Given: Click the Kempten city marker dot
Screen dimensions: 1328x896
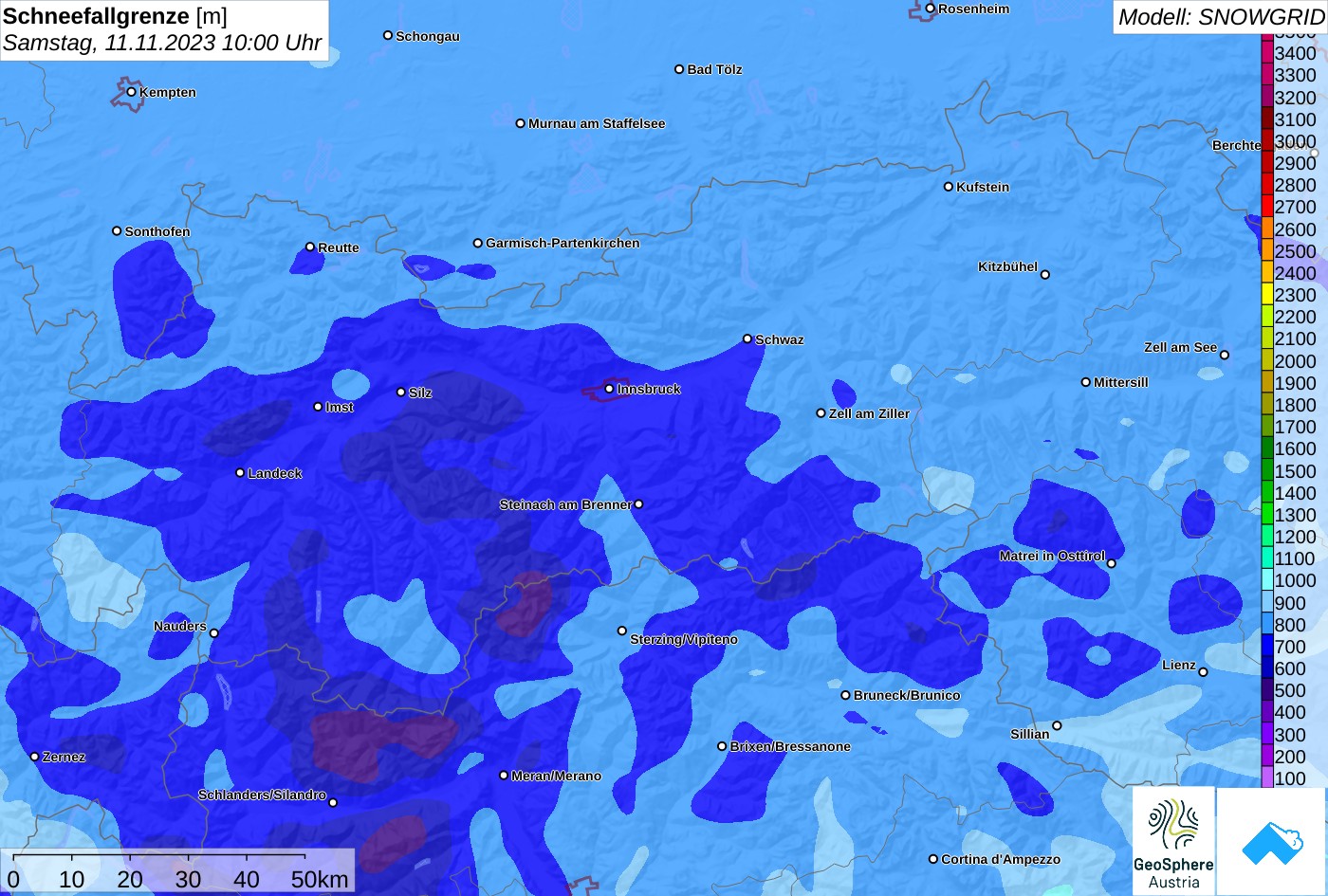Looking at the screenshot, I should (x=132, y=92).
